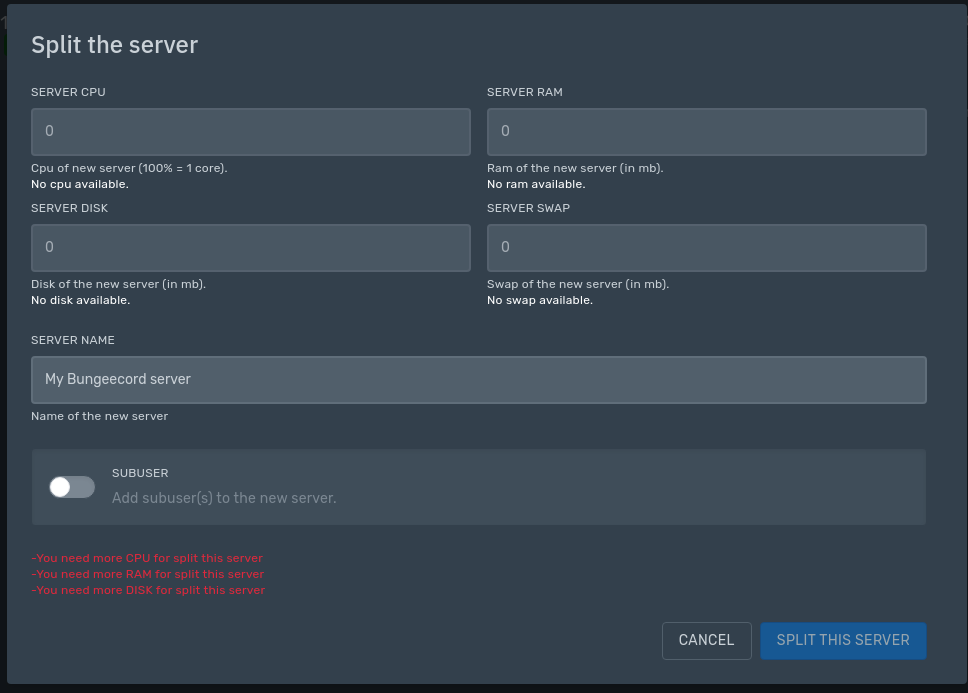Click the Server Swap input field
The width and height of the screenshot is (968, 693).
[706, 247]
